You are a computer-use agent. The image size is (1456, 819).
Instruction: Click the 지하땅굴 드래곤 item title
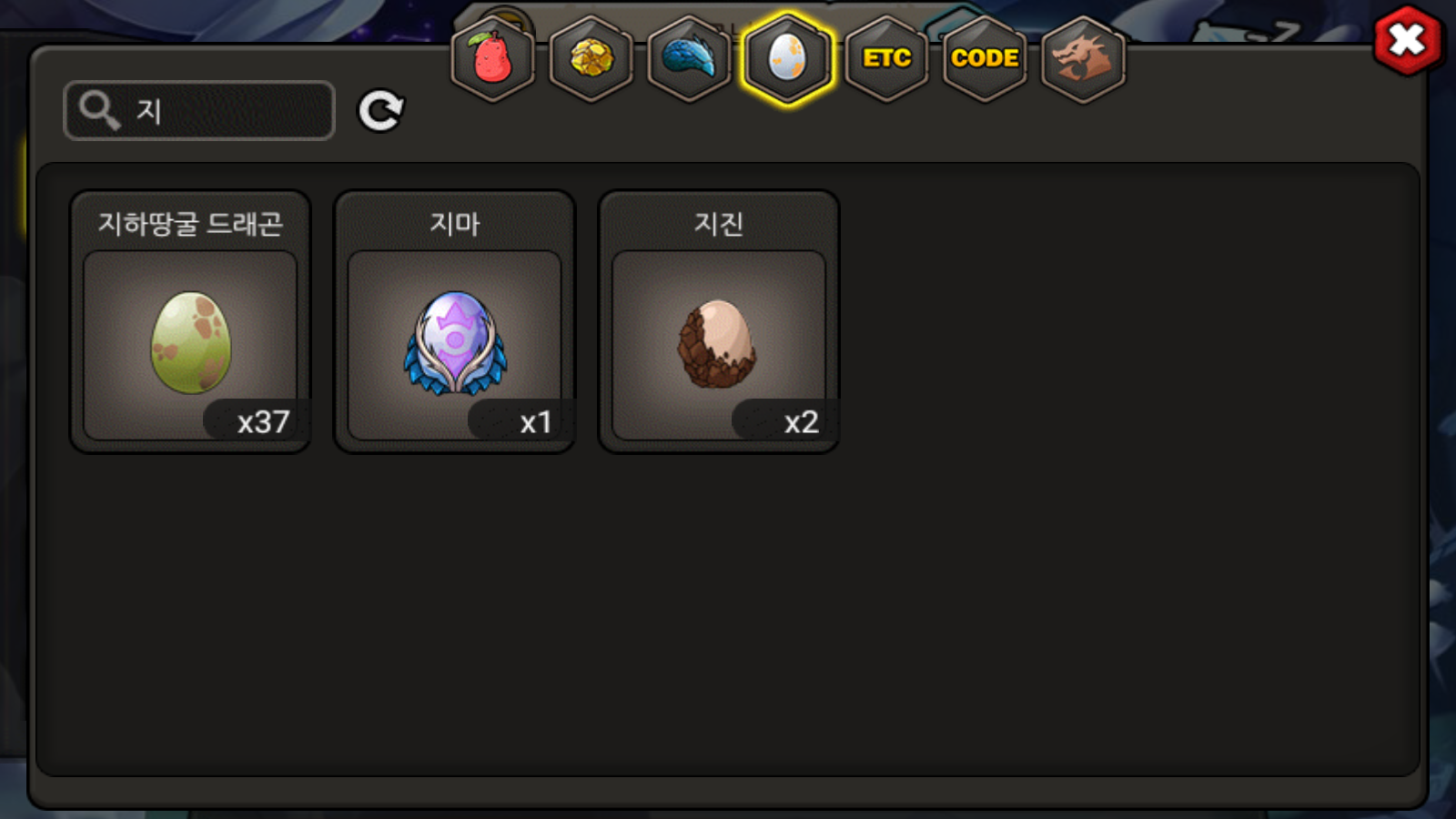[x=190, y=223]
